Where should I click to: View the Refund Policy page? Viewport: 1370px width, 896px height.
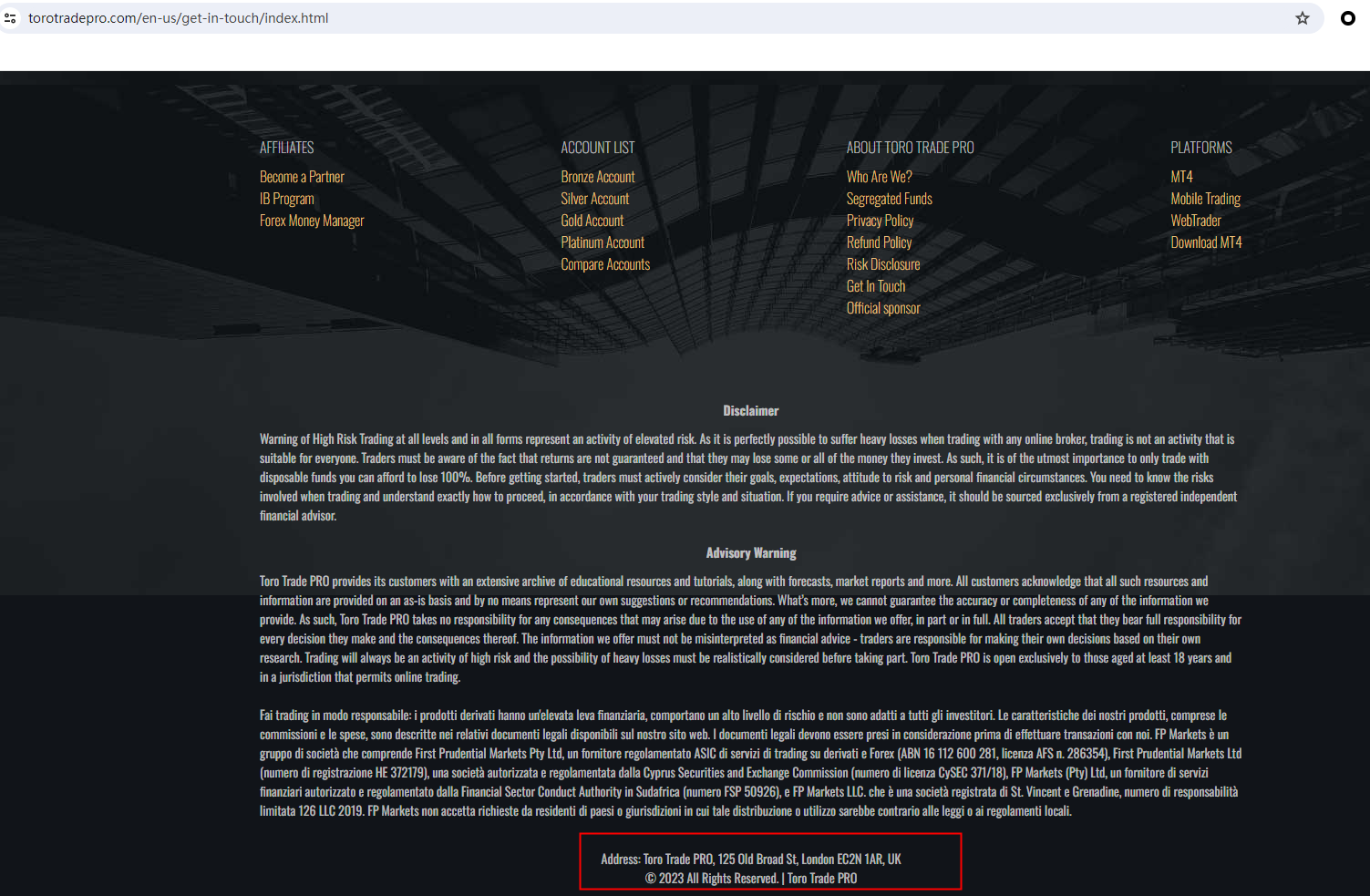click(880, 242)
